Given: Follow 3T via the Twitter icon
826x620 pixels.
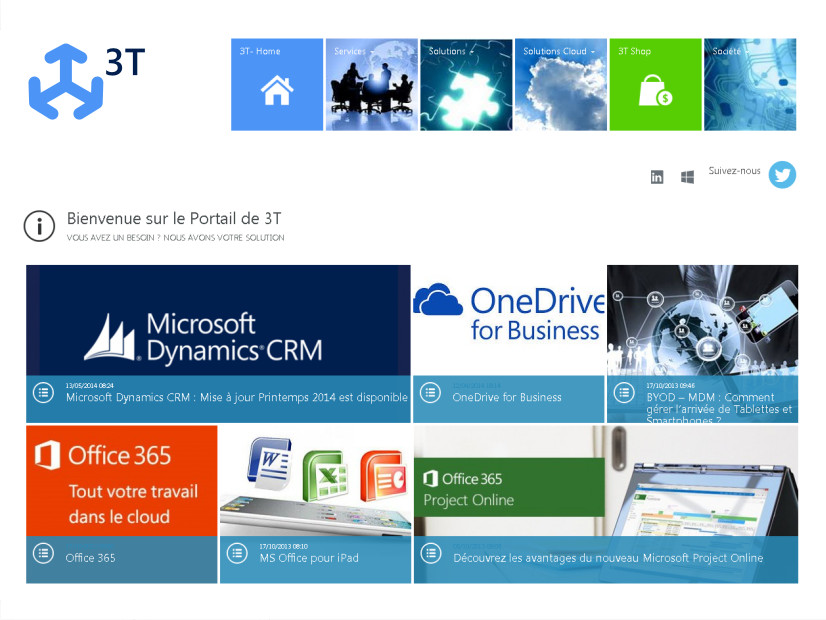Looking at the screenshot, I should pyautogui.click(x=782, y=175).
